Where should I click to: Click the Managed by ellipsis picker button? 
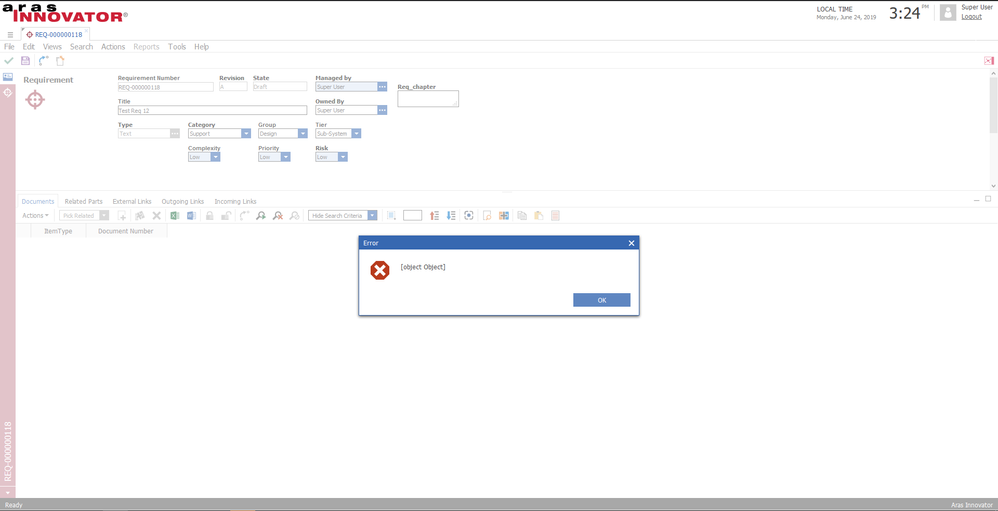382,87
